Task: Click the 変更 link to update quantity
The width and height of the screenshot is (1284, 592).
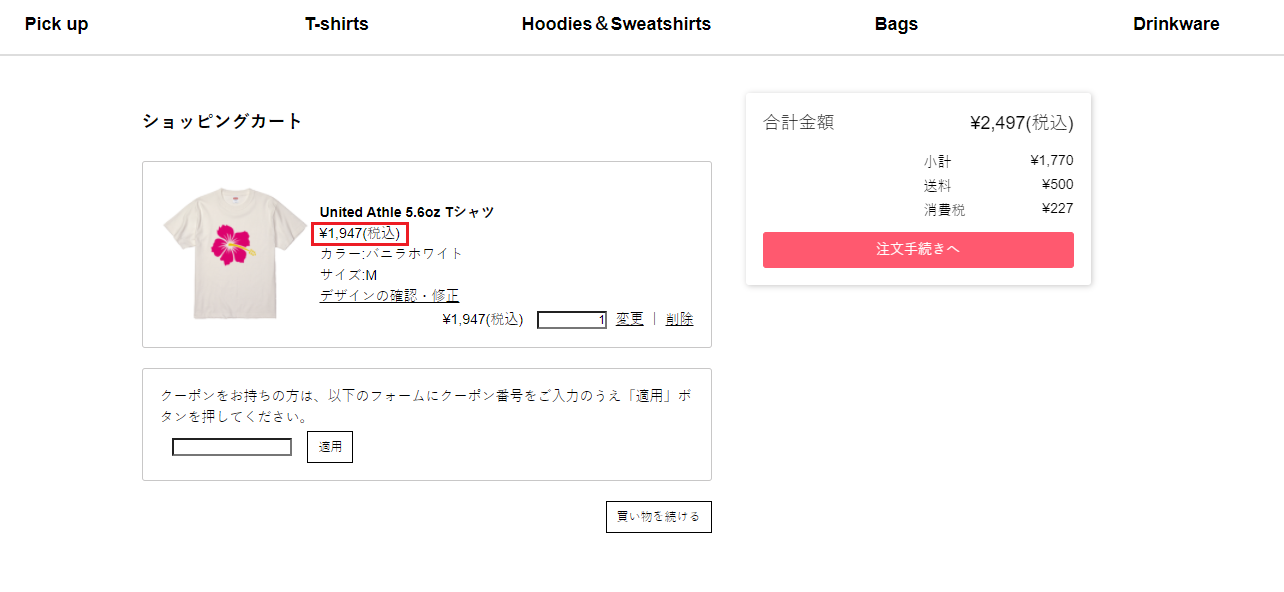Action: 630,319
